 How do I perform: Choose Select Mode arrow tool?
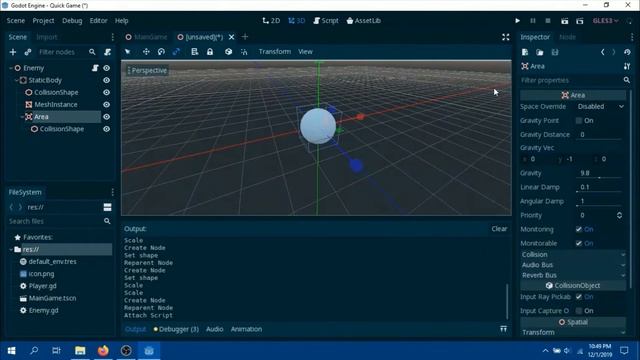click(128, 52)
